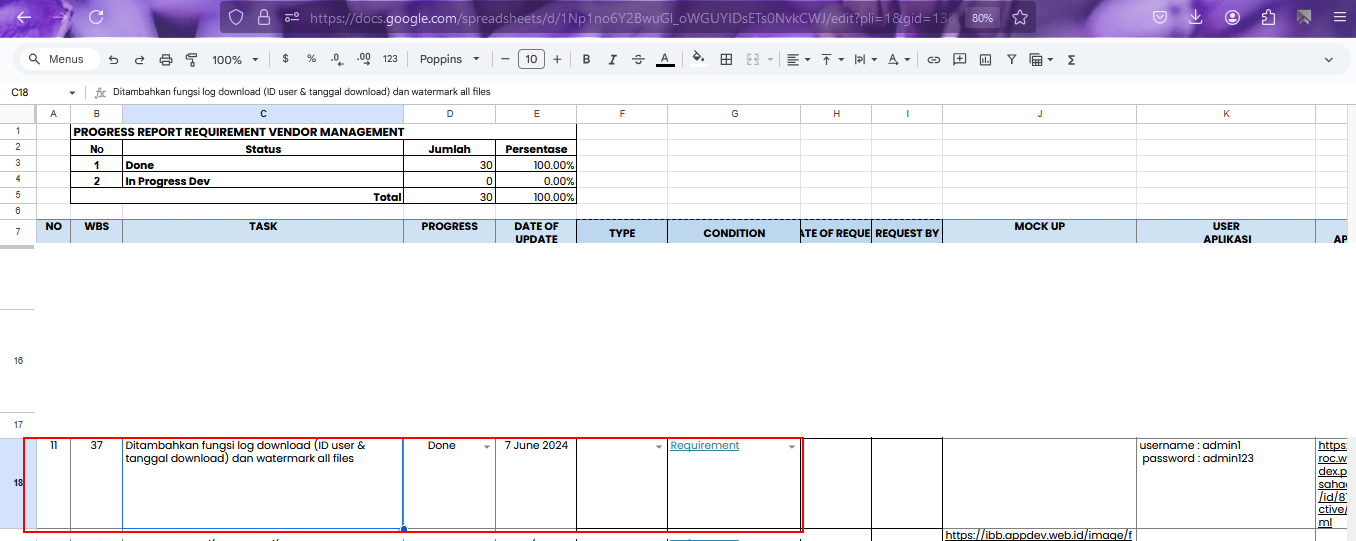Select the paint format tool
Image resolution: width=1356 pixels, height=541 pixels.
191,60
